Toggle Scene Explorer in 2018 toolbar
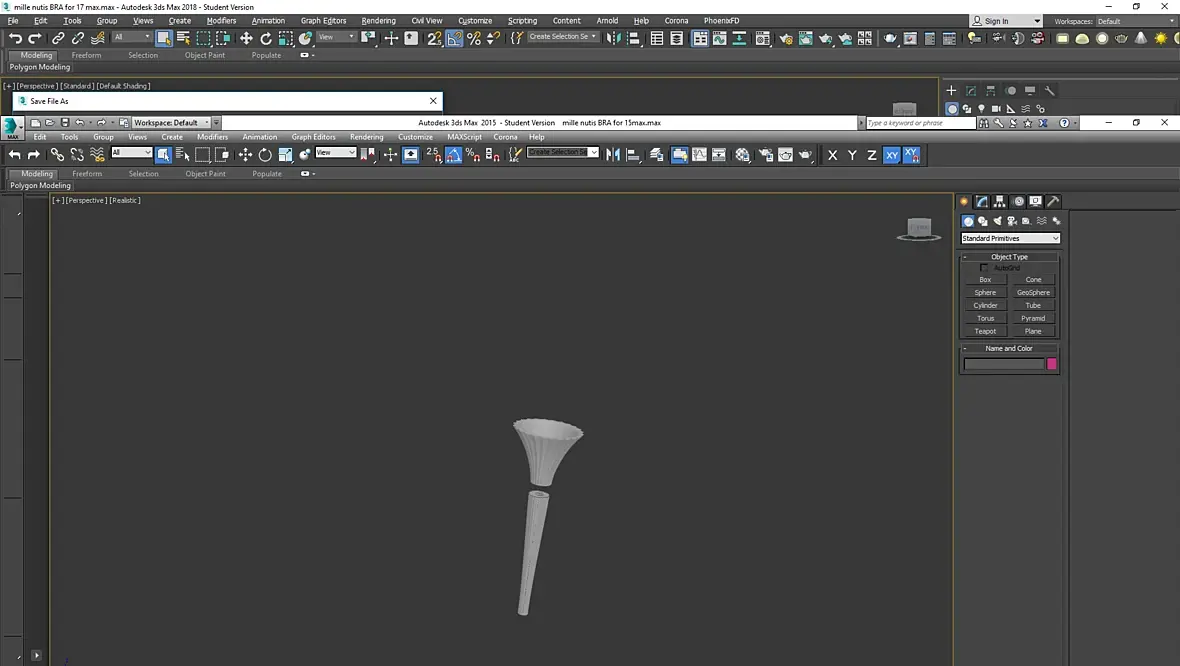The width and height of the screenshot is (1180, 666). [657, 38]
